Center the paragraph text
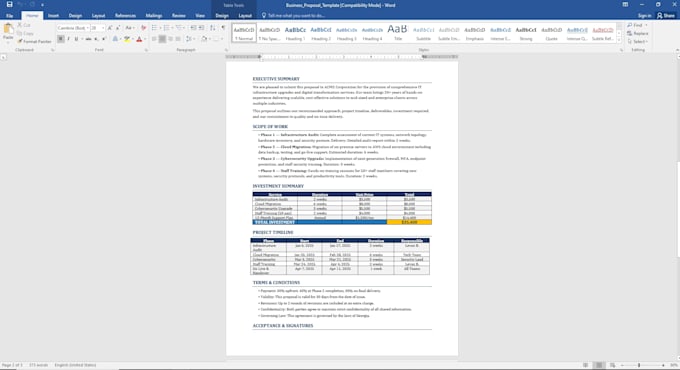Viewport: 680px width, 370px height. pos(162,39)
